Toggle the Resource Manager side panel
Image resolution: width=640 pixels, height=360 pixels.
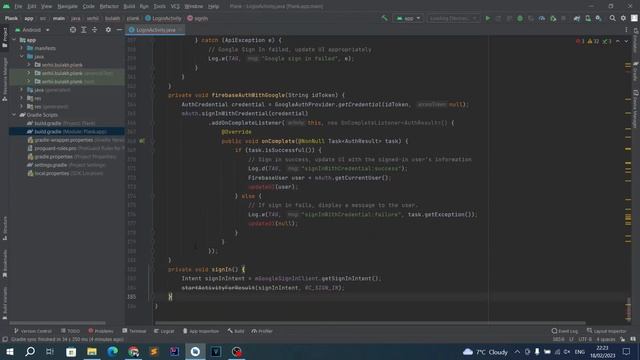[x=4, y=80]
